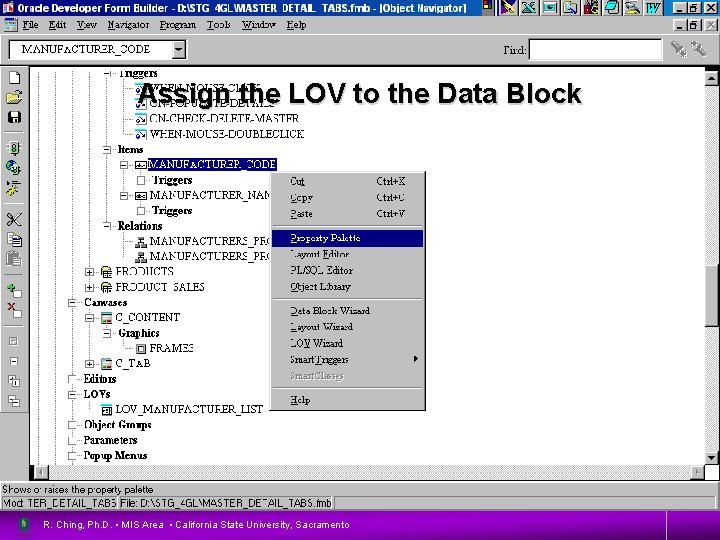Viewport: 720px width, 540px height.
Task: Collapse the Items node
Action: point(107,149)
